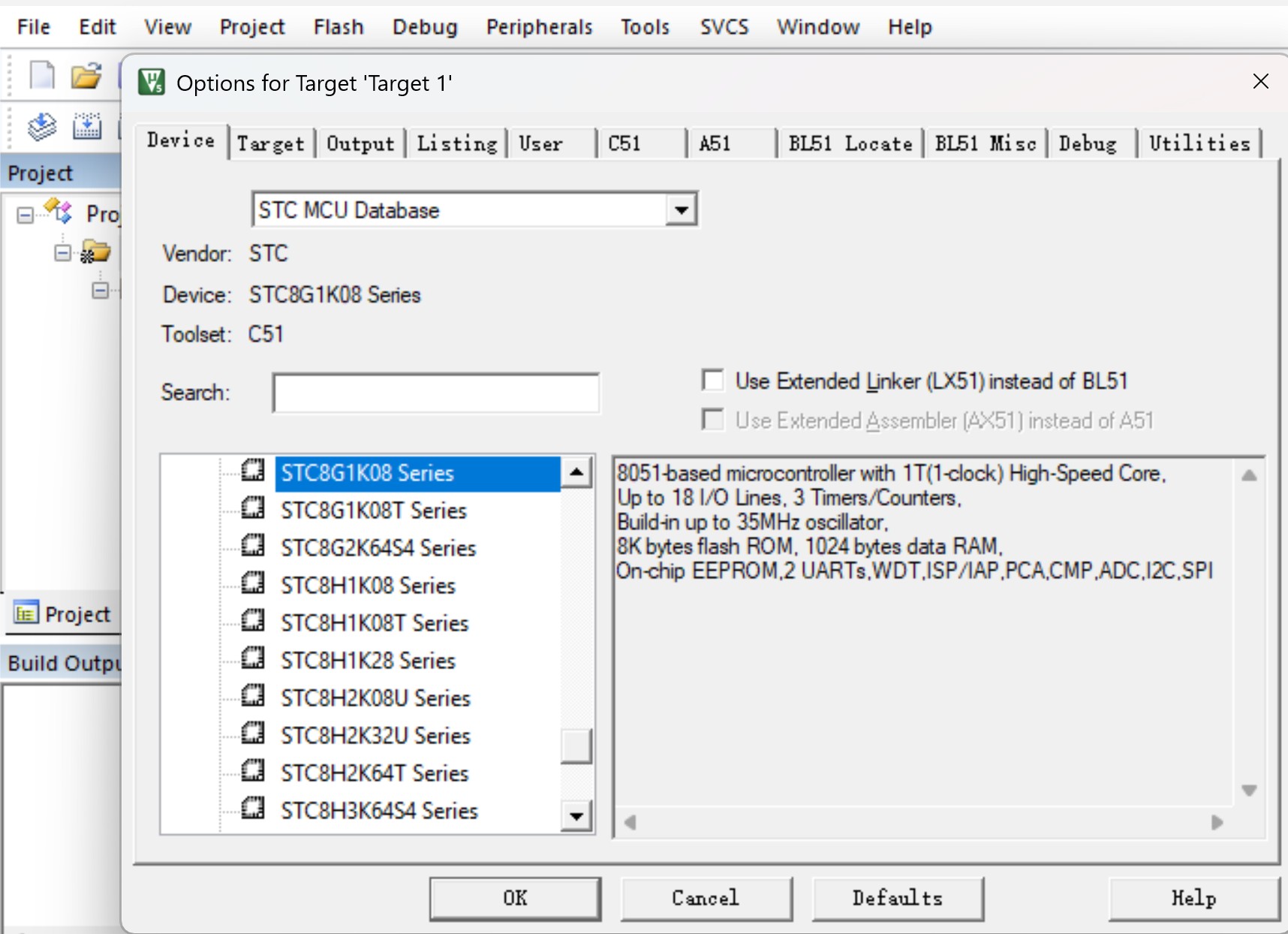This screenshot has width=1288, height=934.
Task: Open the STC MCU Database dropdown
Action: tap(681, 209)
